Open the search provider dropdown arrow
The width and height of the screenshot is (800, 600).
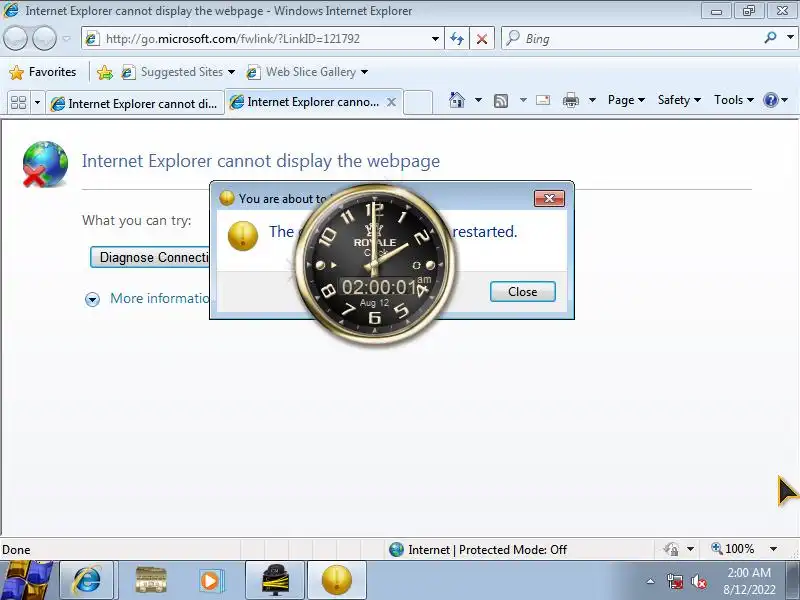pyautogui.click(x=790, y=38)
